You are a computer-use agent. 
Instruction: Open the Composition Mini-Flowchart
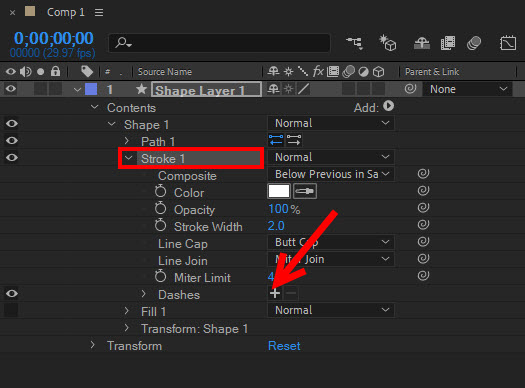pos(355,43)
